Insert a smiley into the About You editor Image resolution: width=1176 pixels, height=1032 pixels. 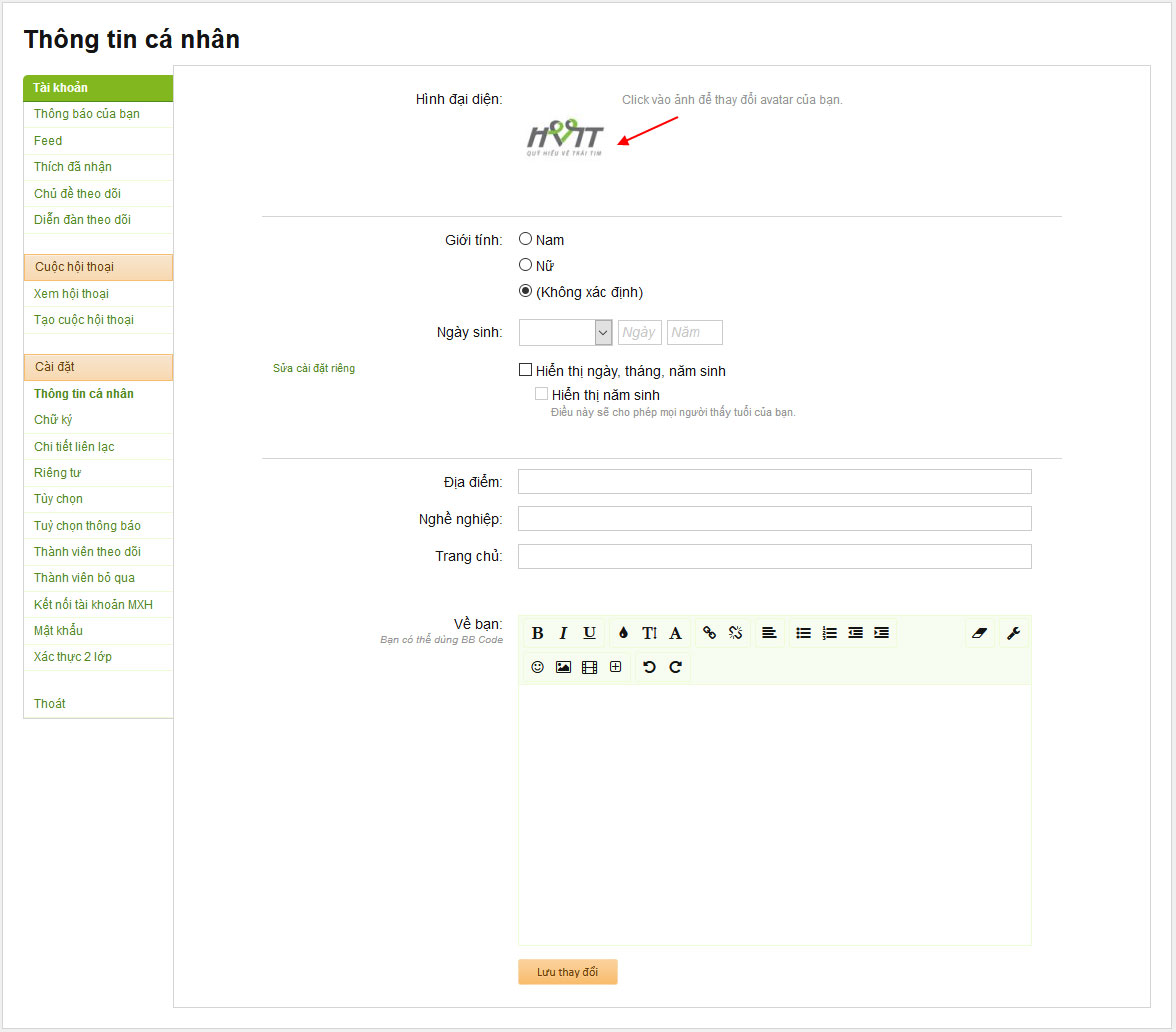click(x=538, y=667)
